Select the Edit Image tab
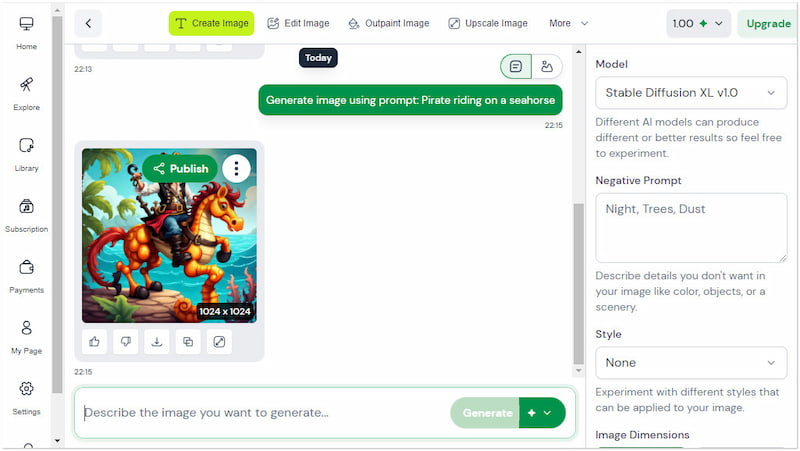Image resolution: width=800 pixels, height=451 pixels. (x=298, y=23)
